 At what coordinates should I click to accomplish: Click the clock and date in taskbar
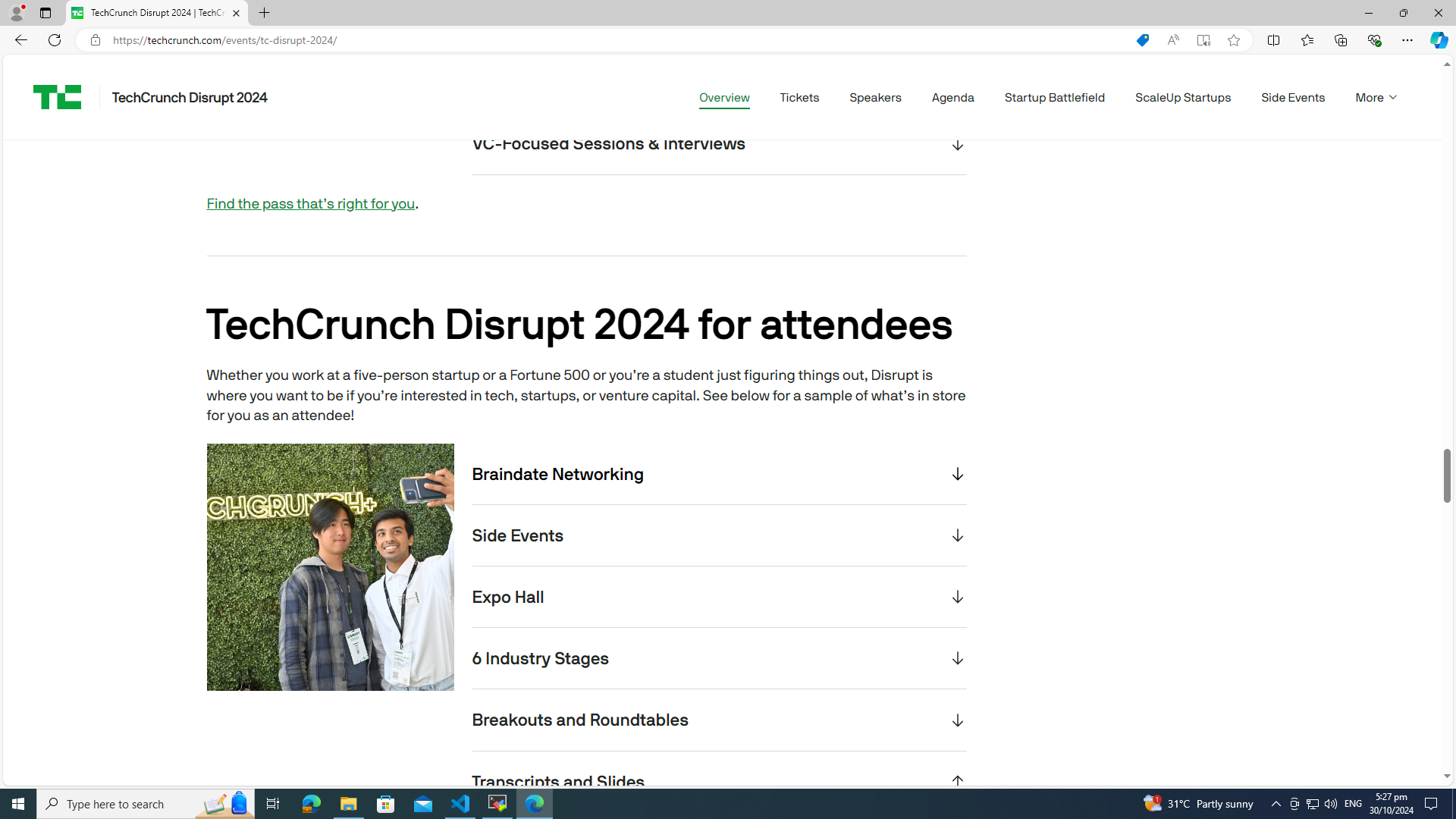point(1391,804)
